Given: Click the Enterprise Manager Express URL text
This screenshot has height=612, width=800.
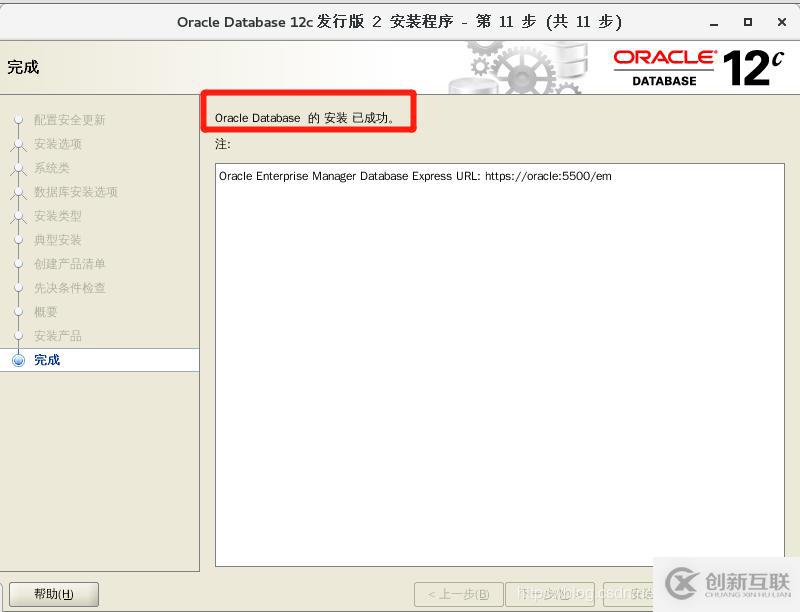Looking at the screenshot, I should pos(415,176).
